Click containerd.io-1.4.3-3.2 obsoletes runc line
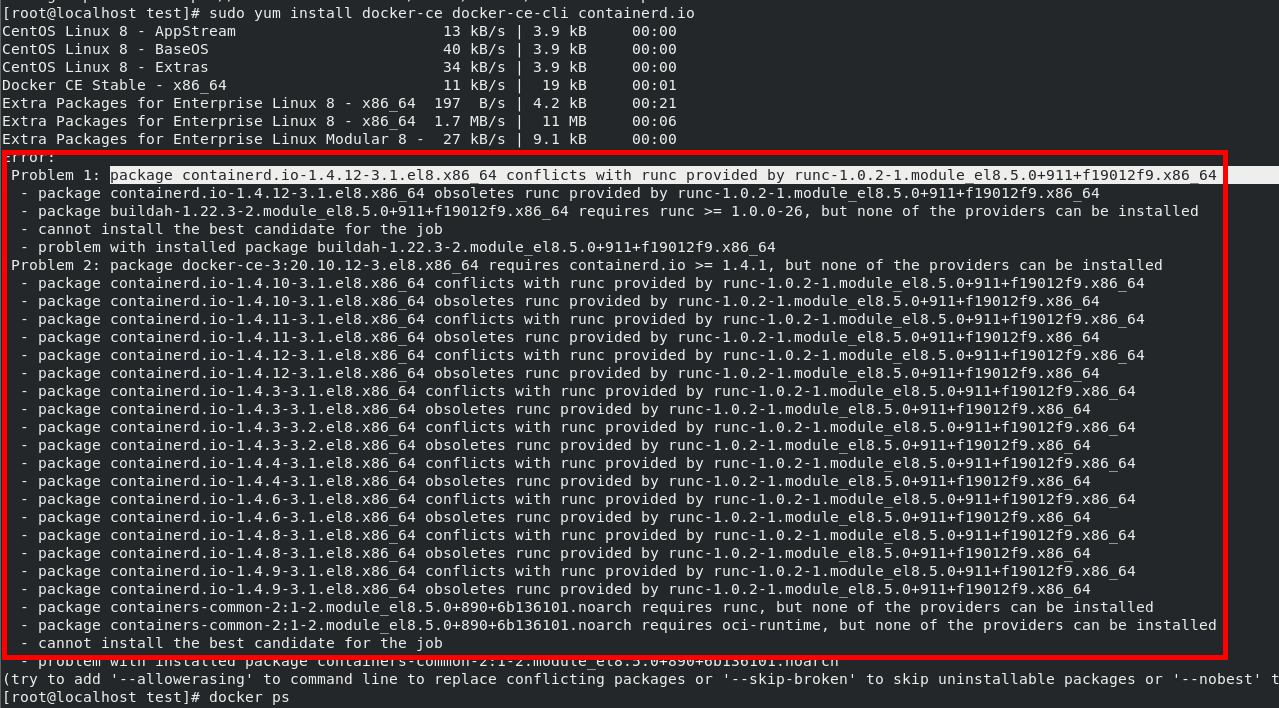This screenshot has height=708, width=1279. point(555,445)
